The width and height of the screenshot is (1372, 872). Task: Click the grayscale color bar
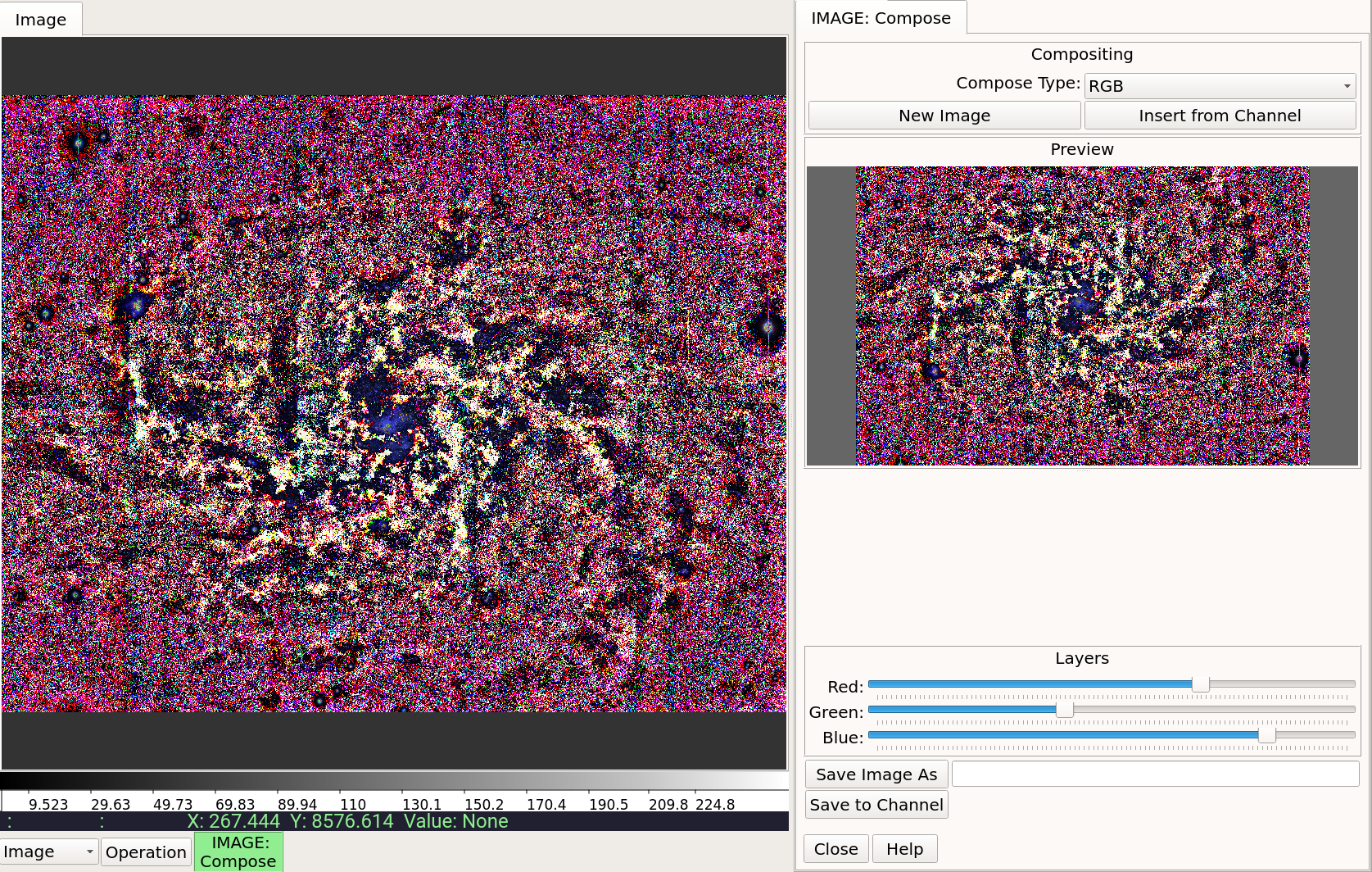394,780
